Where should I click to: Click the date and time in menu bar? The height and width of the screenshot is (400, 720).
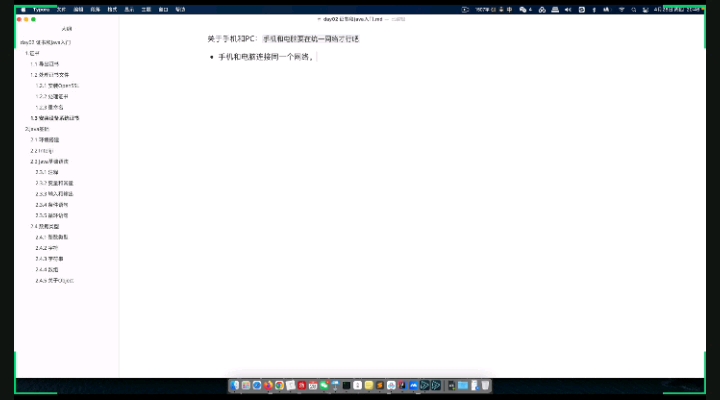coord(678,10)
